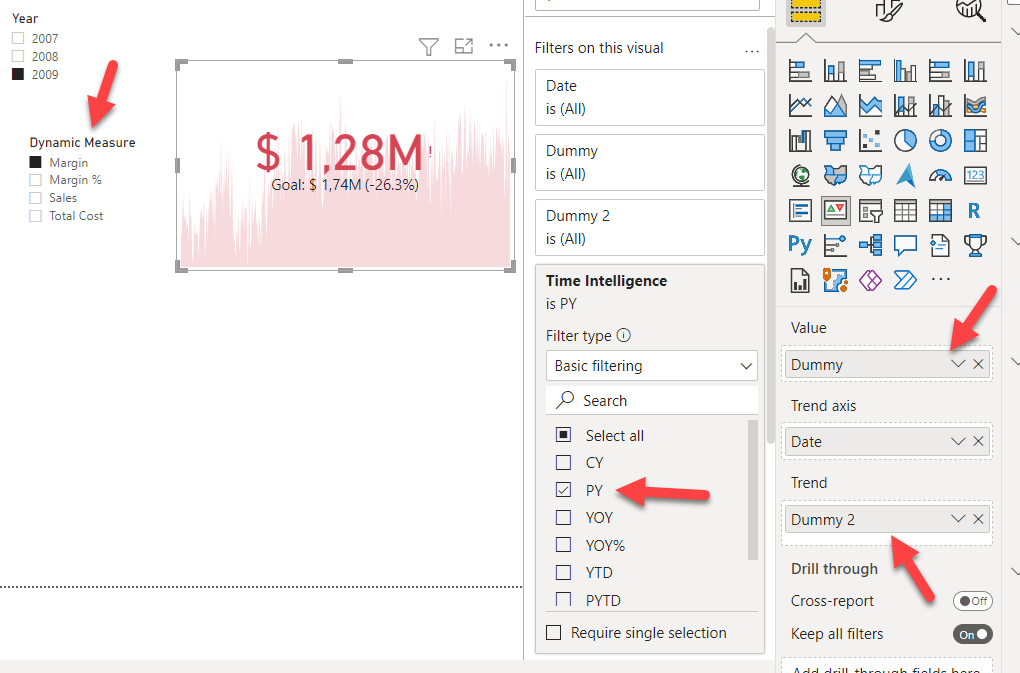Image resolution: width=1020 pixels, height=673 pixels.
Task: Select the trophy Metrics visual
Action: (x=976, y=245)
